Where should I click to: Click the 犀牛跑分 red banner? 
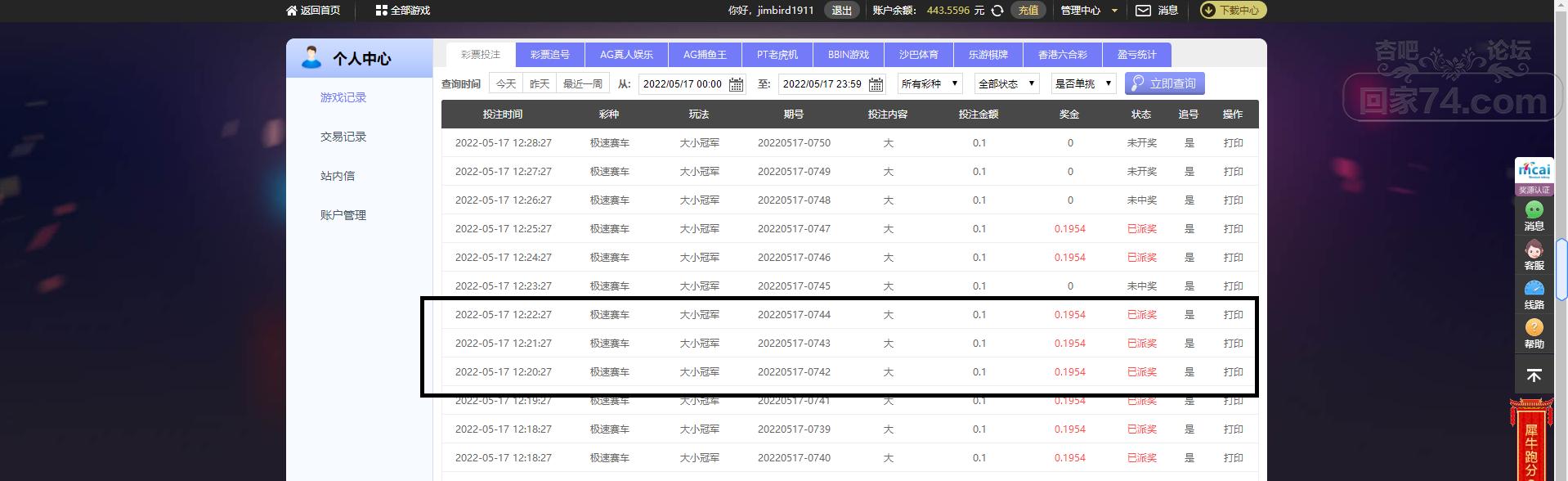(1530, 440)
